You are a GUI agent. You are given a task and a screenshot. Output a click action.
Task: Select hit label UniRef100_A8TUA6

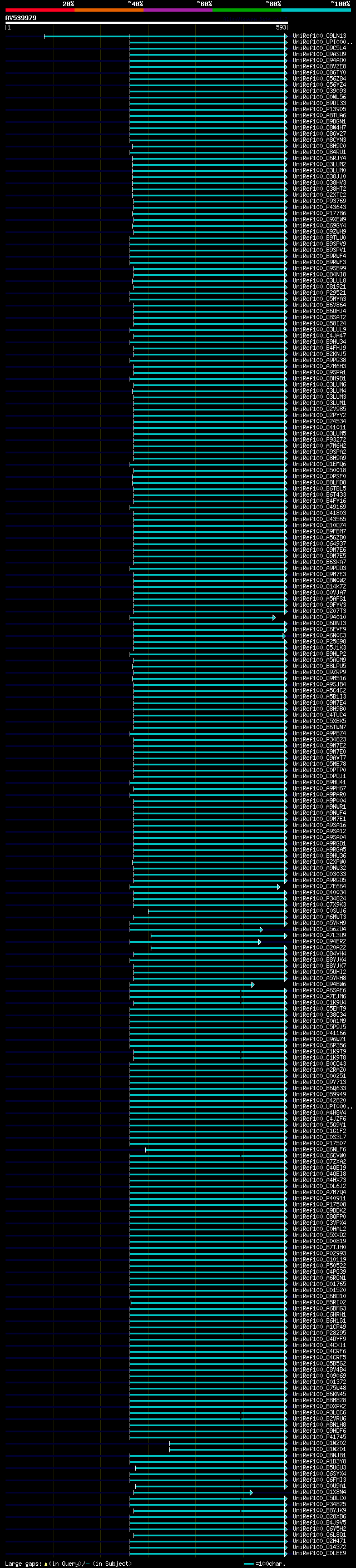319,115
